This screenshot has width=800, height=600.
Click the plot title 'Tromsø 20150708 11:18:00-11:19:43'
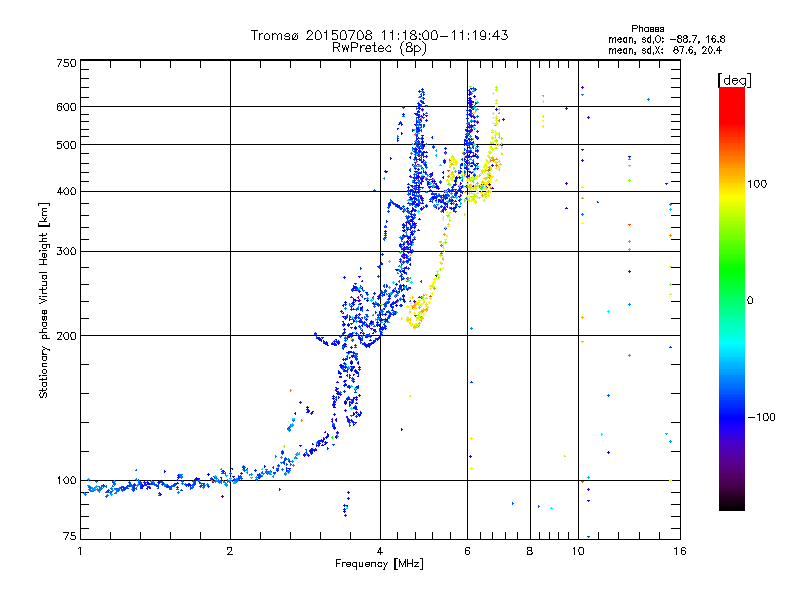click(379, 35)
